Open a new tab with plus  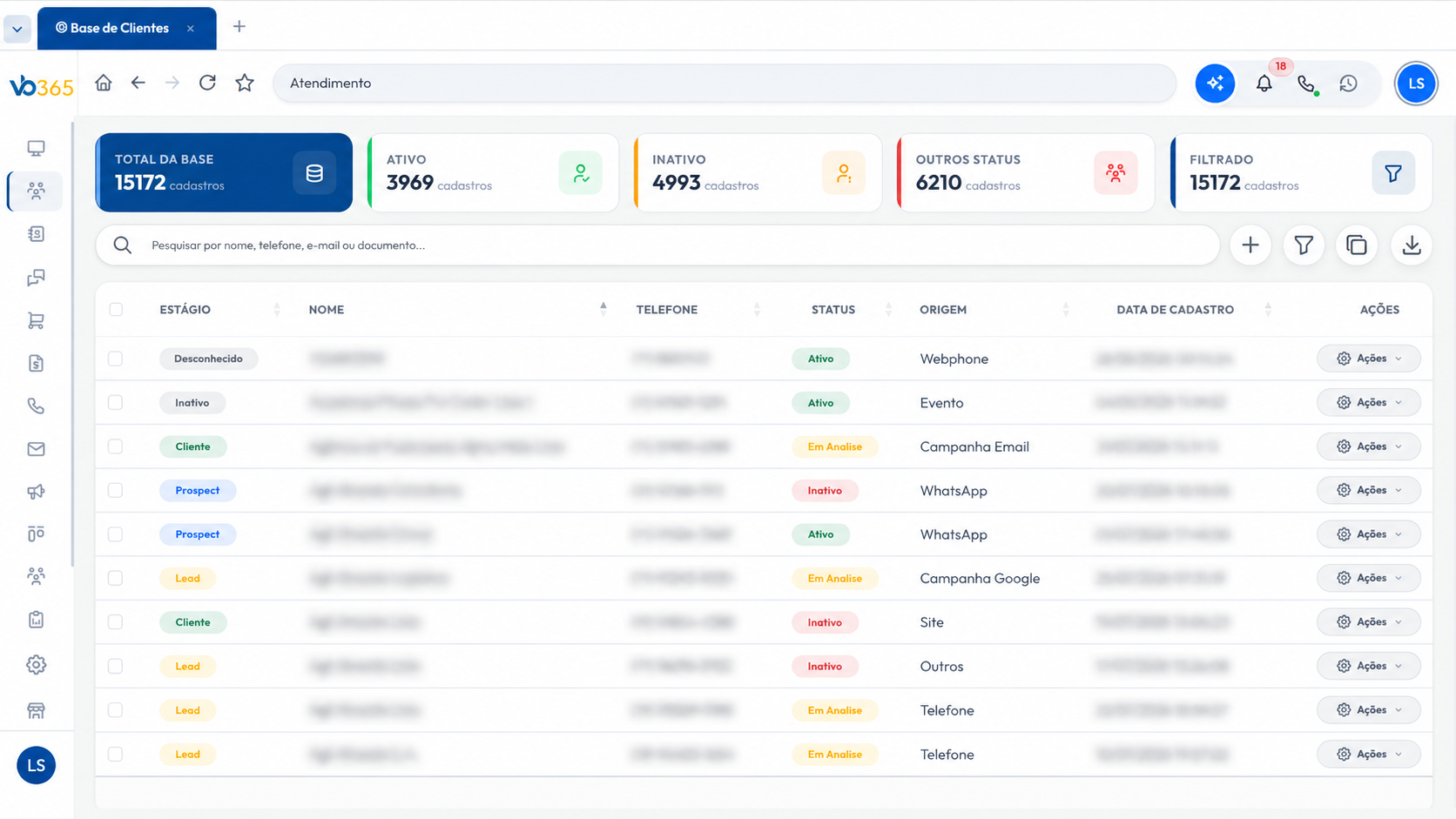coord(239,27)
